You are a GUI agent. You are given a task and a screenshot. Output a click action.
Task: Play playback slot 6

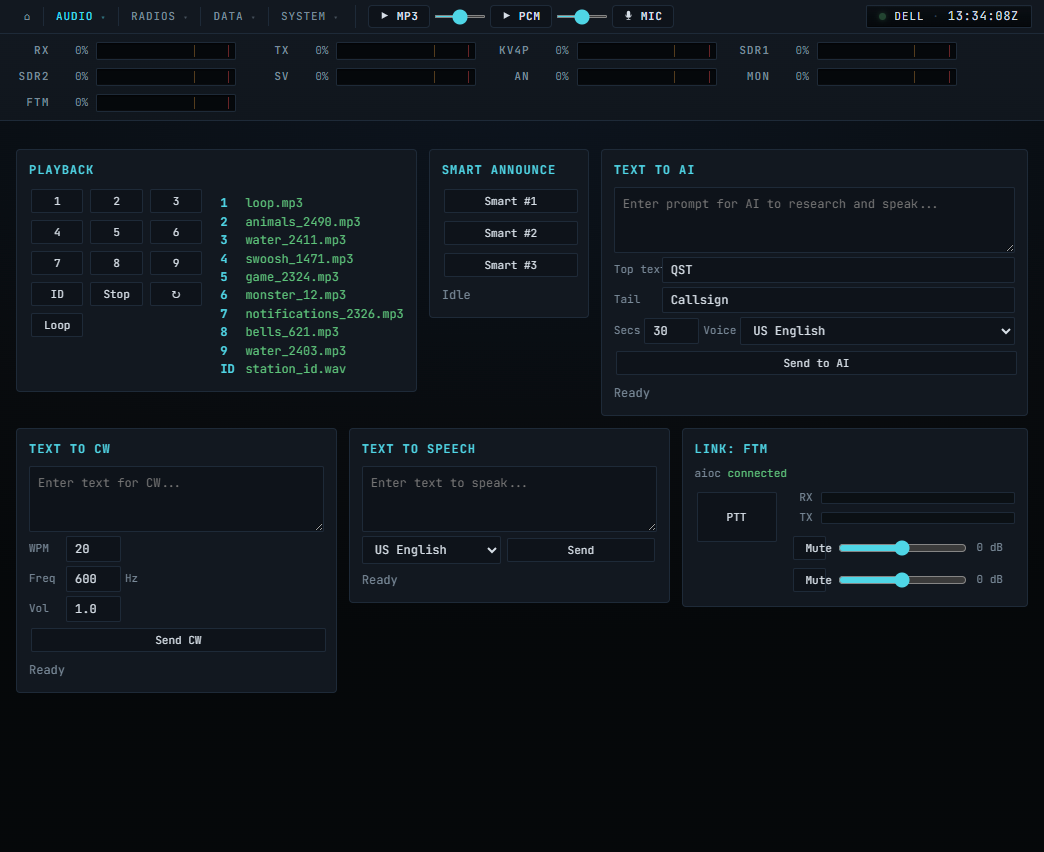(176, 232)
